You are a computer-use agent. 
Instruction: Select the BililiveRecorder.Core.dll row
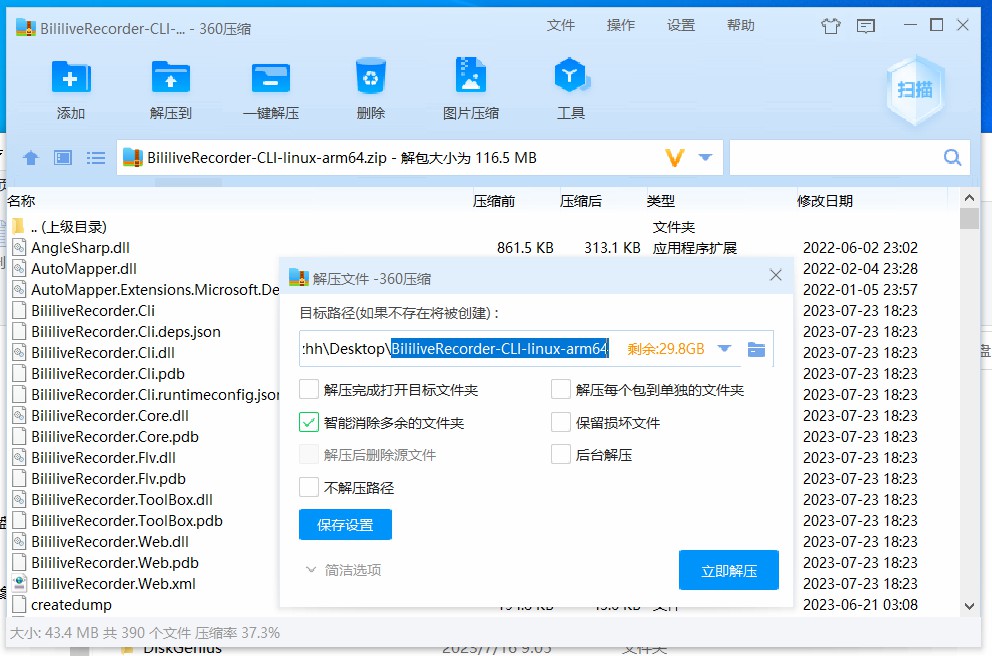(110, 416)
